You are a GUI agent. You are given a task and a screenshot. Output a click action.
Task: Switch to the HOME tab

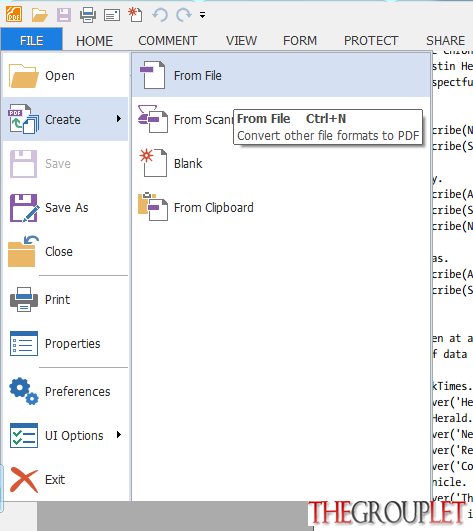pos(94,41)
